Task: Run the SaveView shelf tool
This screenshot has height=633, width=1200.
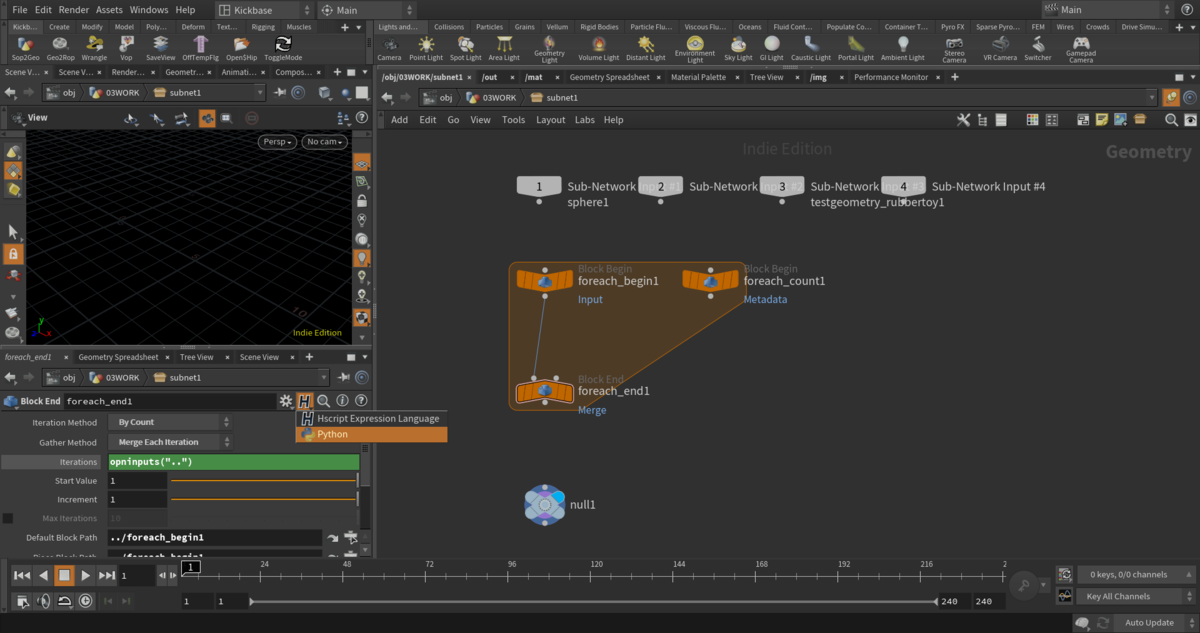Action: click(160, 49)
